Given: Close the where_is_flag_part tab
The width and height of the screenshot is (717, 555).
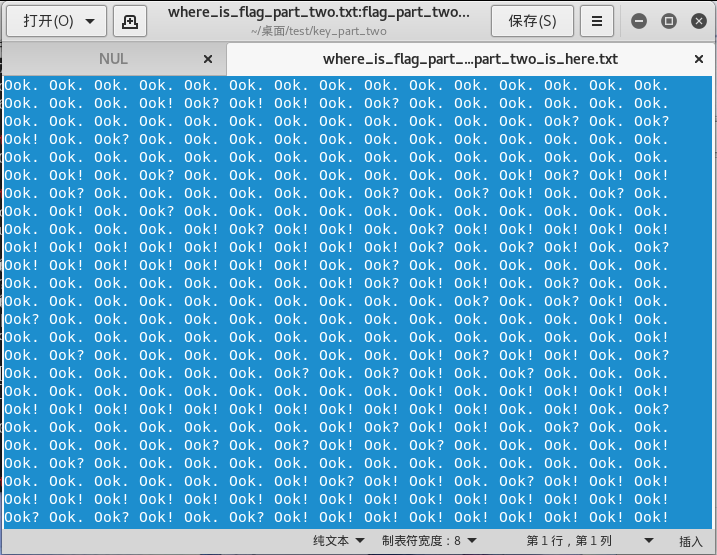Looking at the screenshot, I should point(699,59).
